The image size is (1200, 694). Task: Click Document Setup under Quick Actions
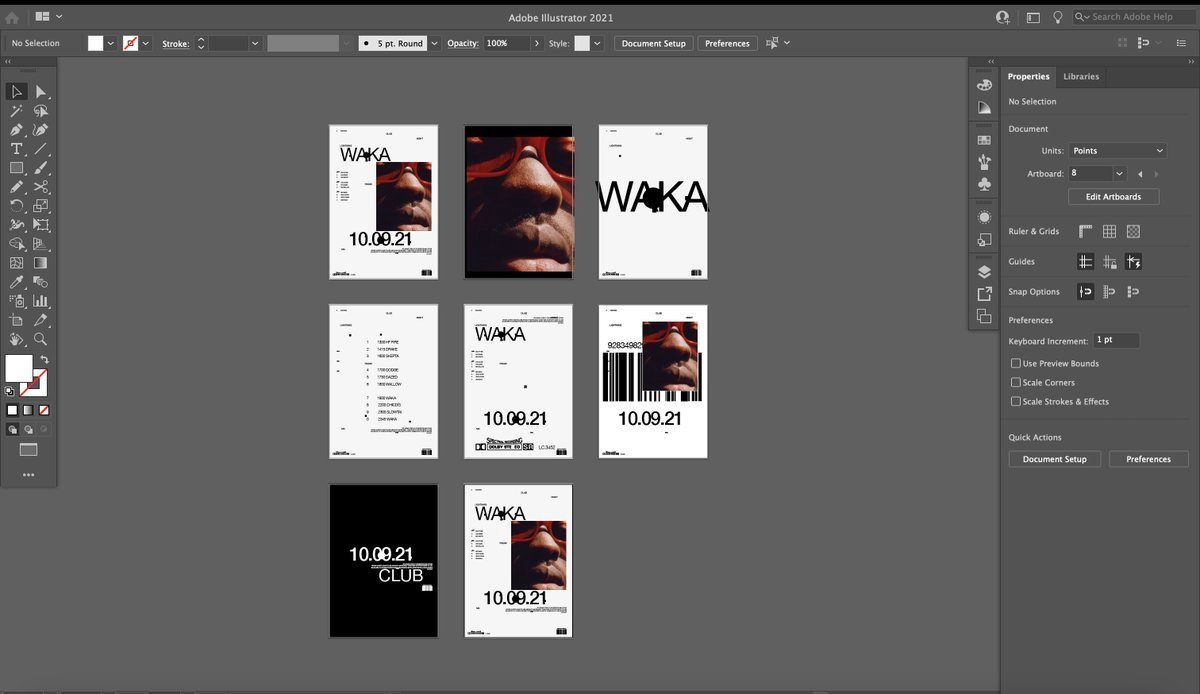click(1054, 459)
